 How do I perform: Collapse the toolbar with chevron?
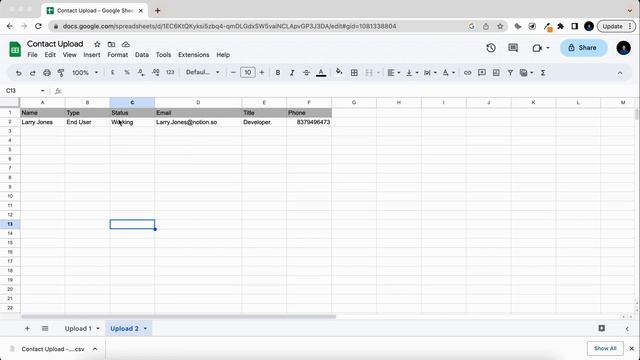point(620,73)
